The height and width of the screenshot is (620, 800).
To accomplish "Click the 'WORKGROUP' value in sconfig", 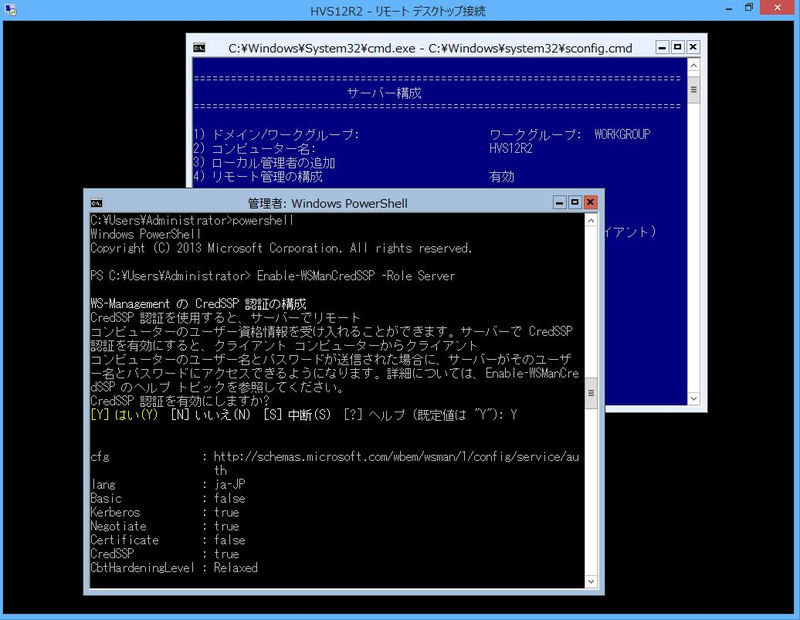I will (x=622, y=135).
